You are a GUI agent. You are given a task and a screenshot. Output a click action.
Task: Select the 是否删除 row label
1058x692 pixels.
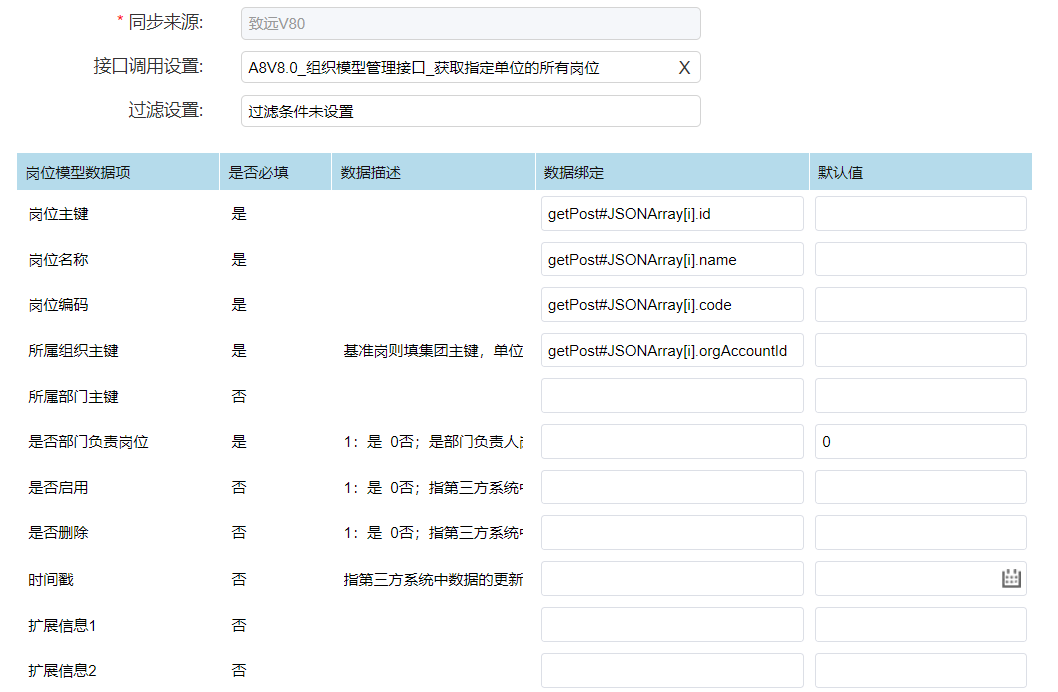pyautogui.click(x=59, y=533)
